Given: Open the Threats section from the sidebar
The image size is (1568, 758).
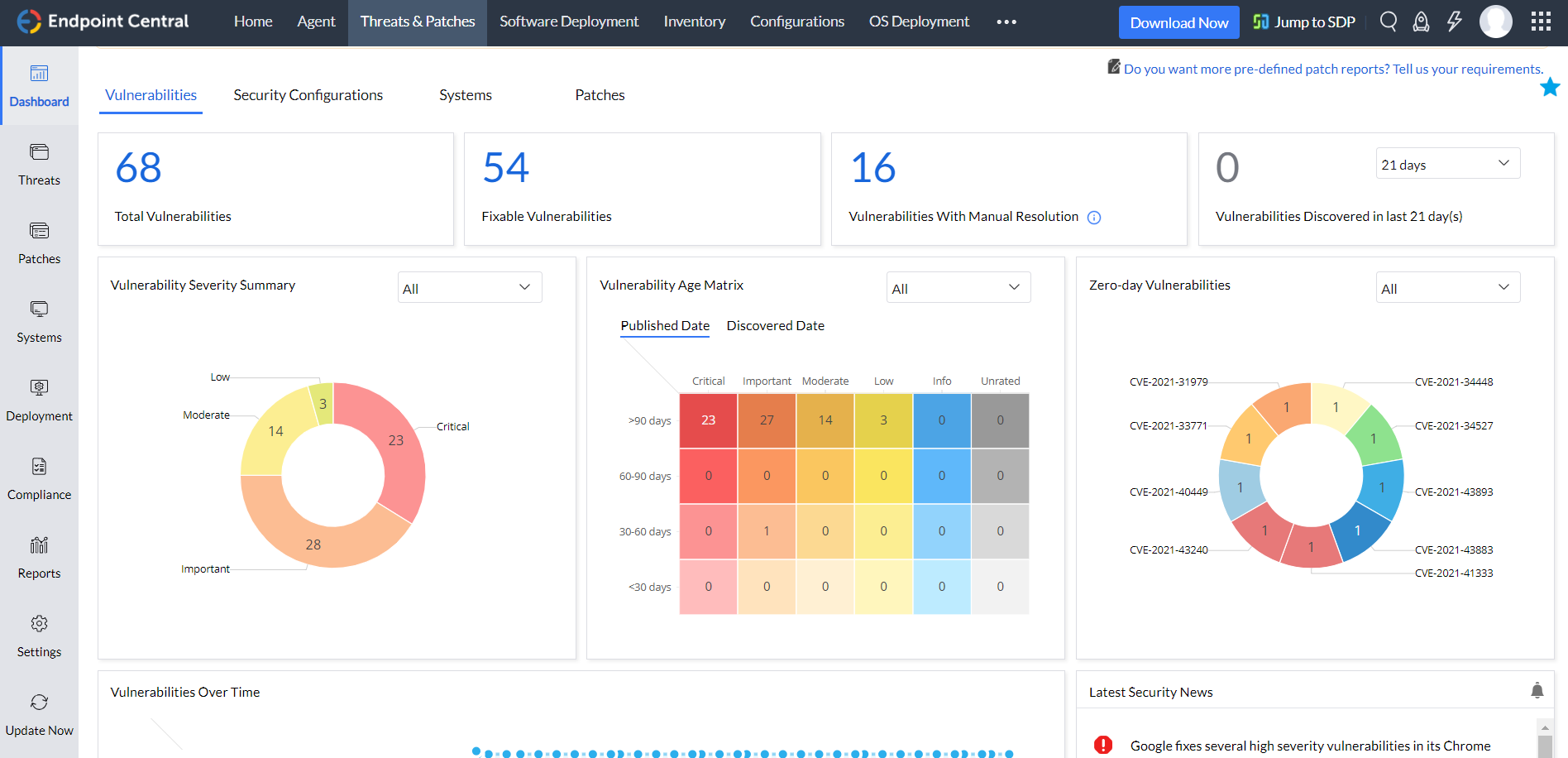Looking at the screenshot, I should tap(39, 165).
